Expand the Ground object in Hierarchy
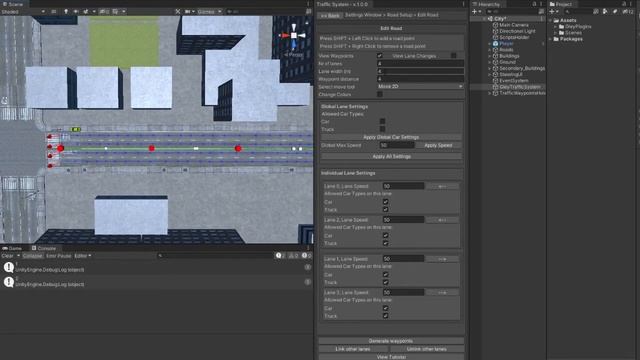The height and width of the screenshot is (360, 640). (x=489, y=62)
